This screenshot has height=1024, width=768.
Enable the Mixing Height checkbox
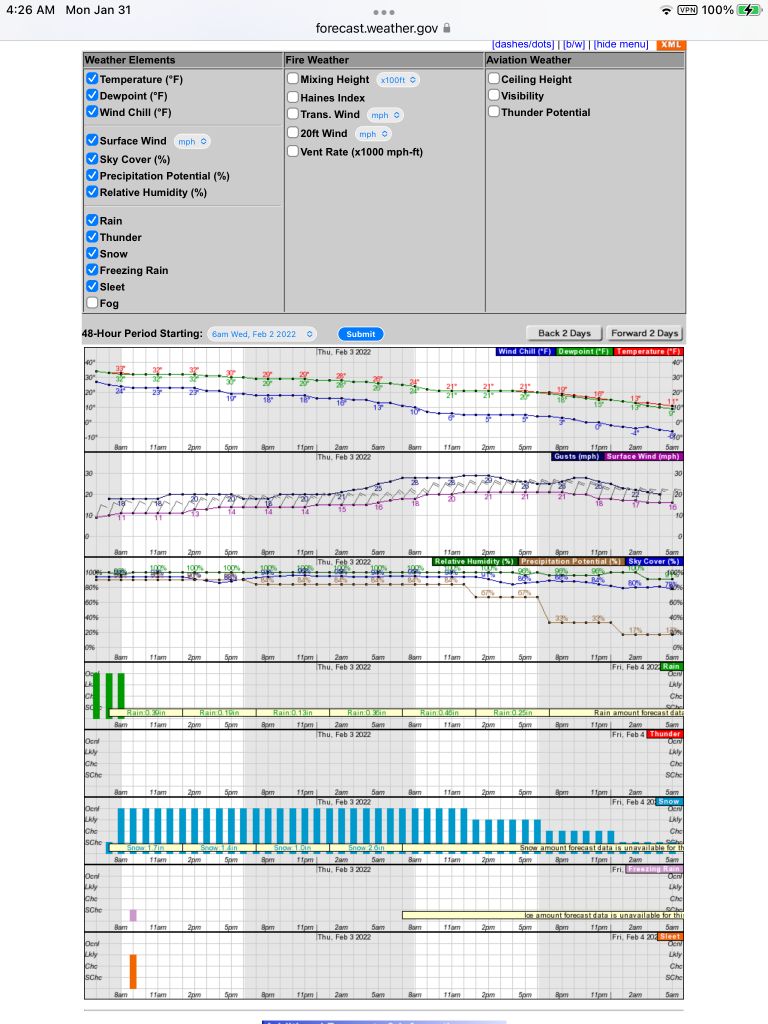(293, 78)
